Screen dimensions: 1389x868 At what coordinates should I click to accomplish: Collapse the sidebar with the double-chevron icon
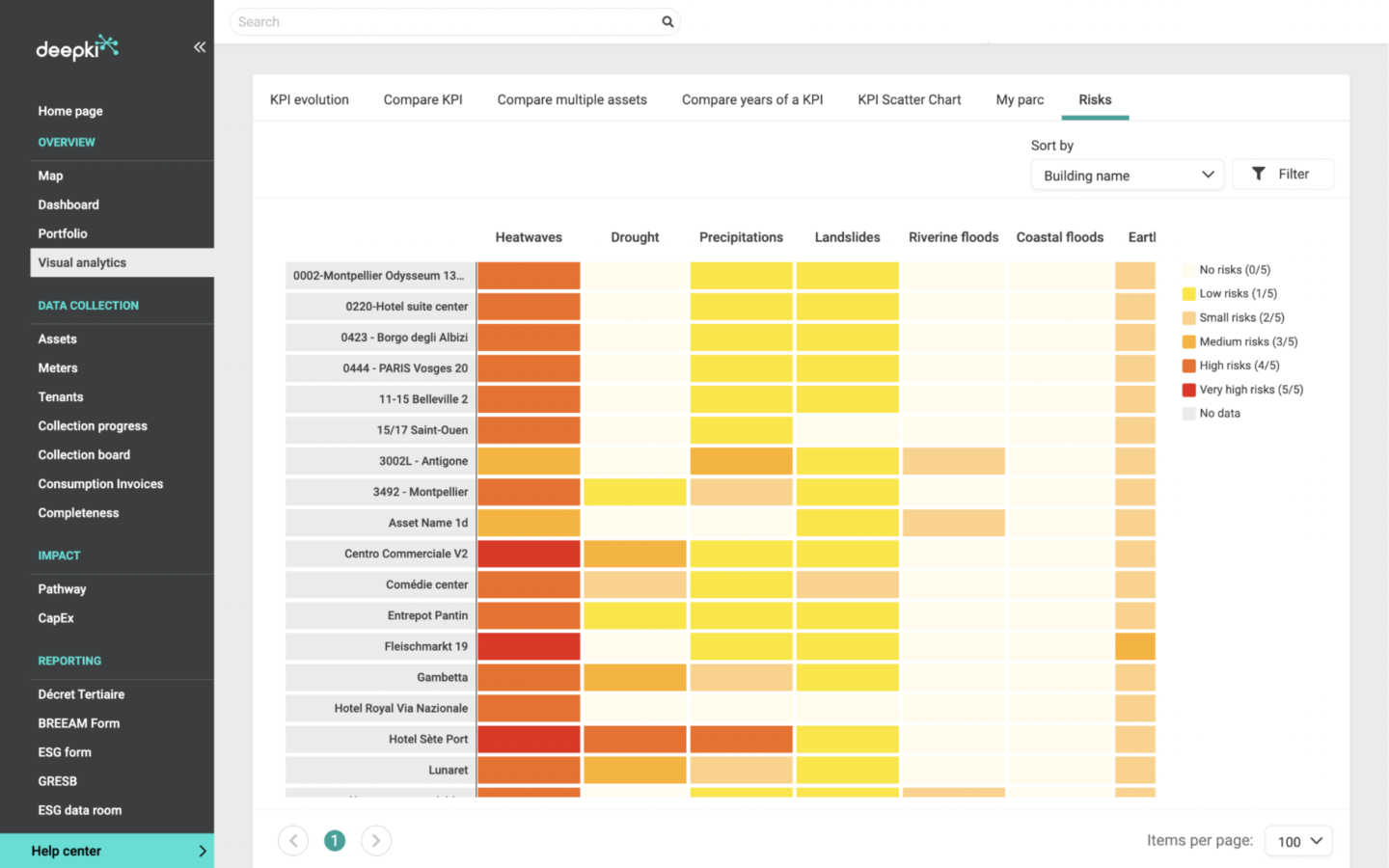[200, 46]
